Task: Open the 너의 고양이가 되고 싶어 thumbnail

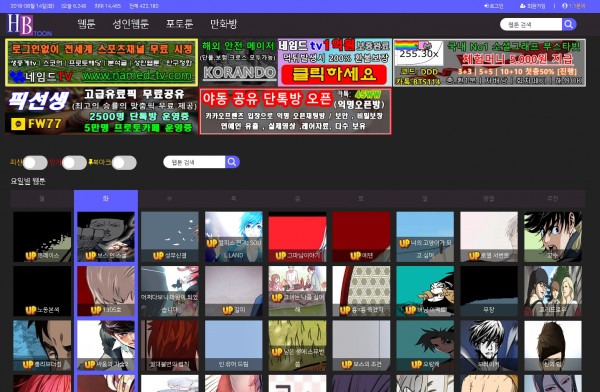Action: click(x=425, y=237)
